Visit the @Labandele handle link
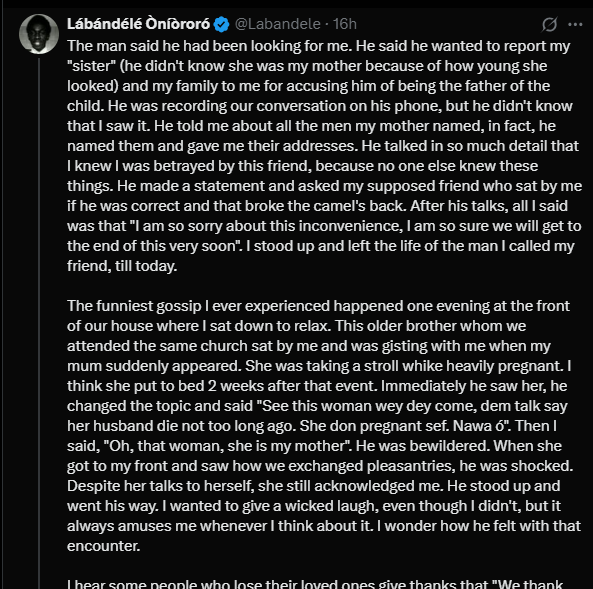 tap(278, 24)
